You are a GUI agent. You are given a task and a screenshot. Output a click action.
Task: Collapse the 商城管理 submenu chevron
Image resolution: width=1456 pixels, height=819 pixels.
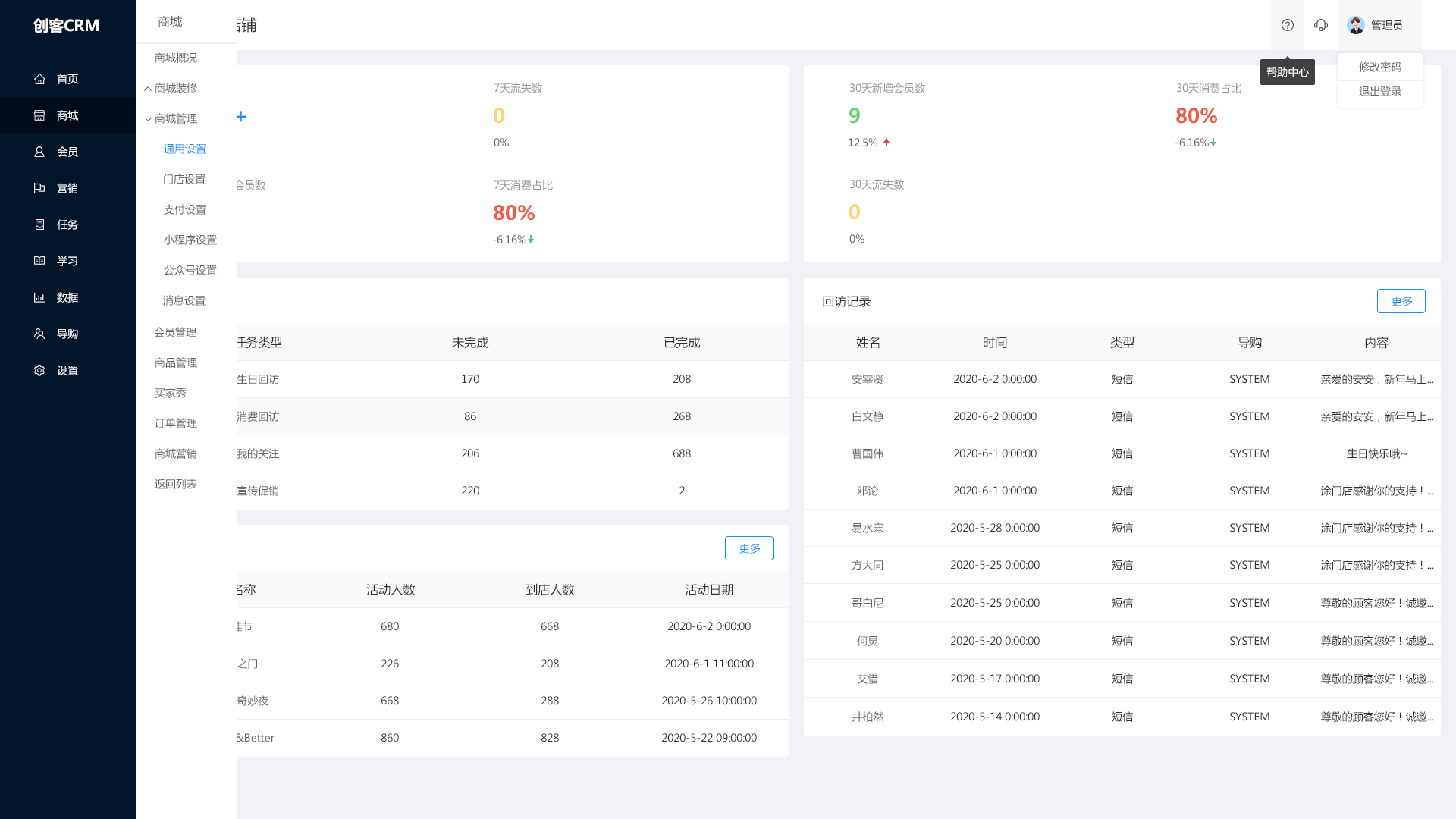pyautogui.click(x=148, y=119)
